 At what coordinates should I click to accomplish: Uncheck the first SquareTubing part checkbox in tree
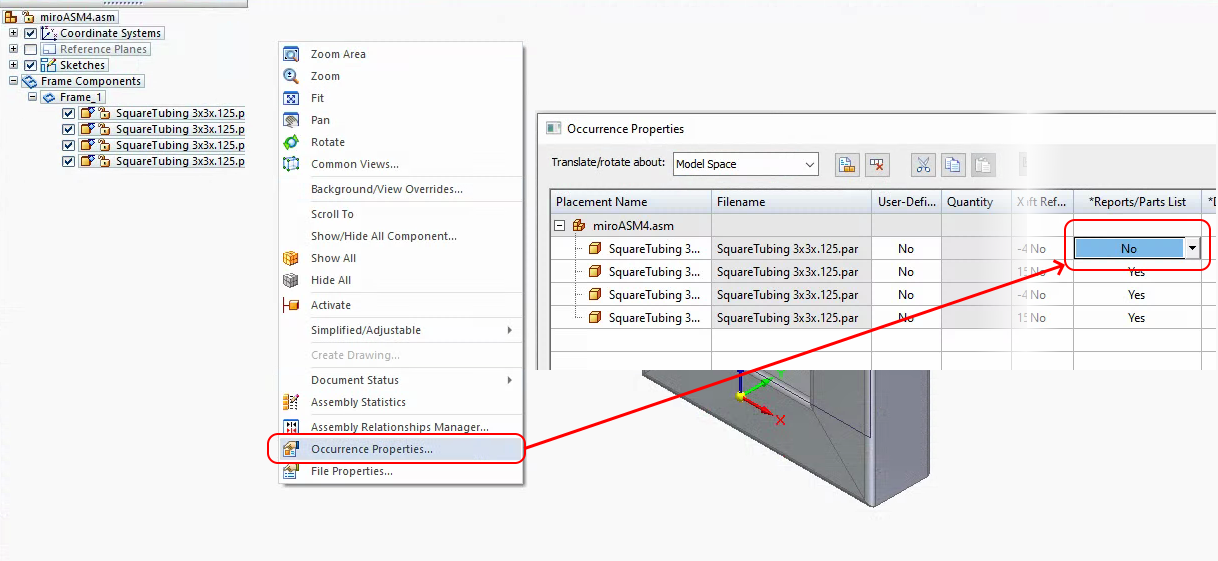[68, 113]
